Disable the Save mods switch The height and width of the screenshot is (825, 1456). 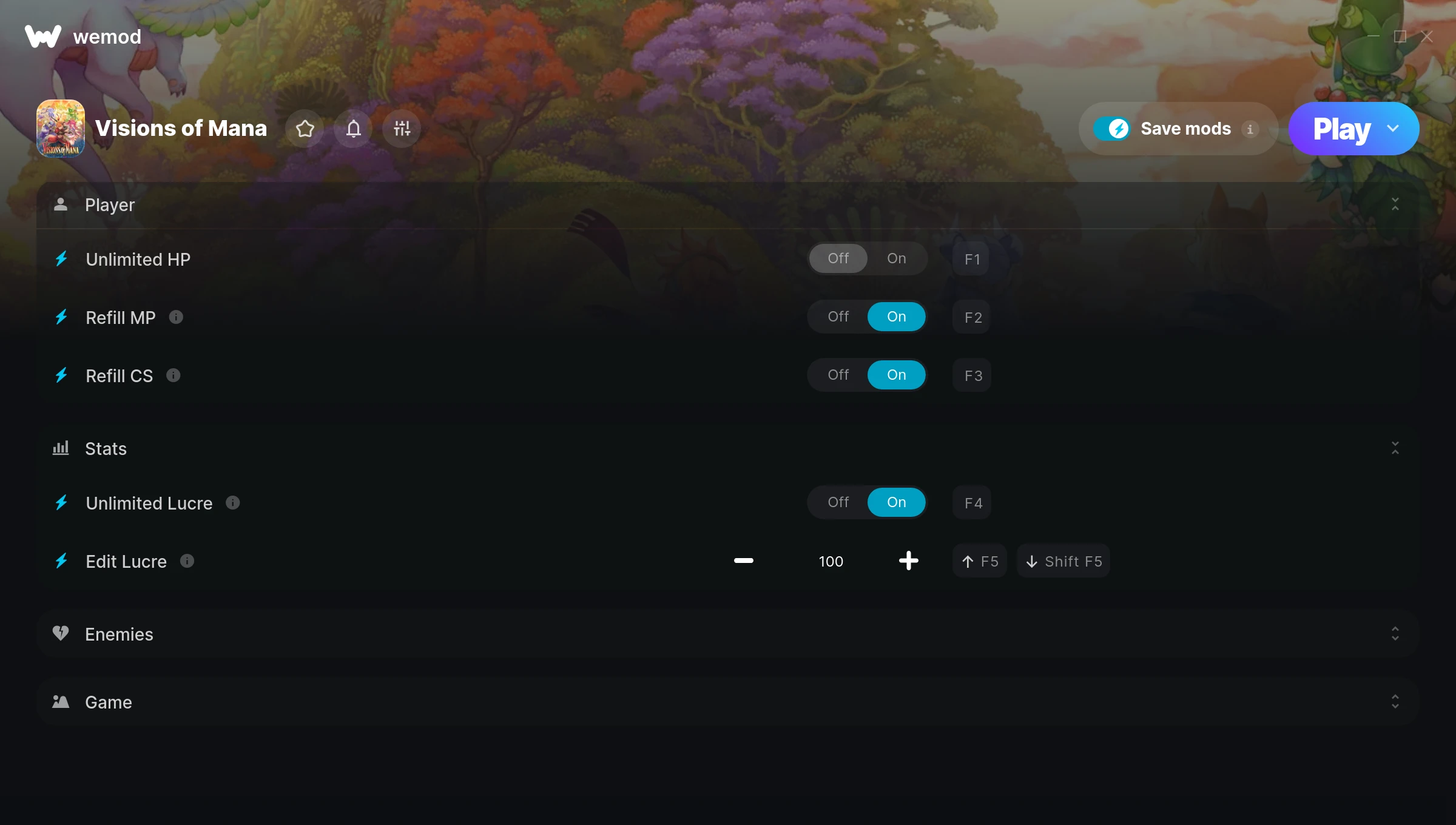pos(1111,129)
